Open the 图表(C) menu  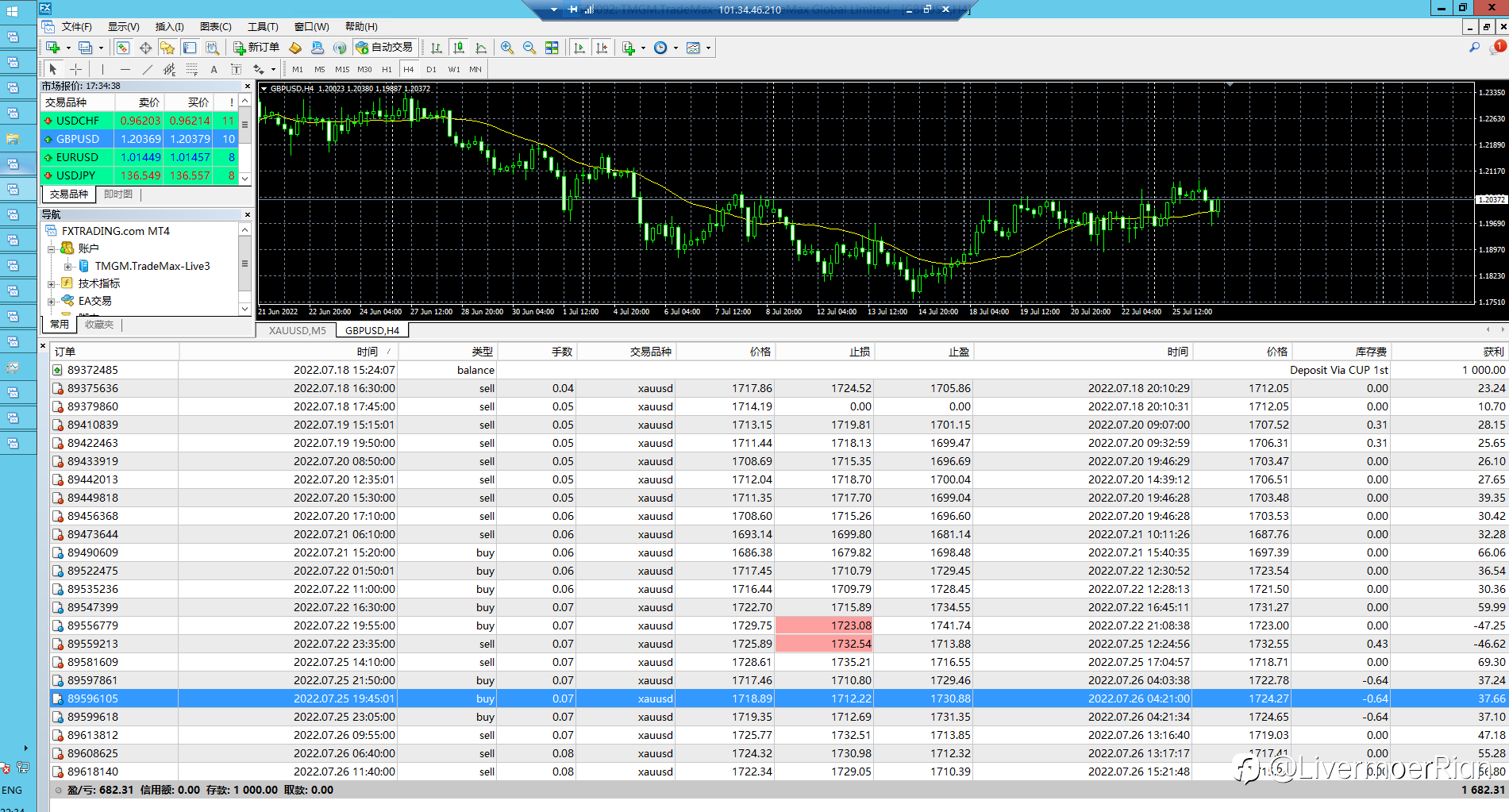pos(215,26)
